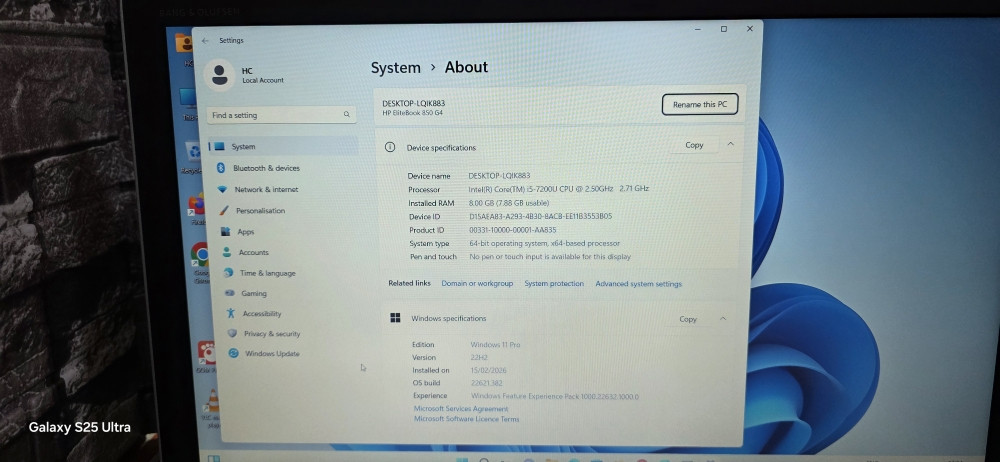Click the Accounts person icon
This screenshot has width=1000, height=462.
coord(226,252)
